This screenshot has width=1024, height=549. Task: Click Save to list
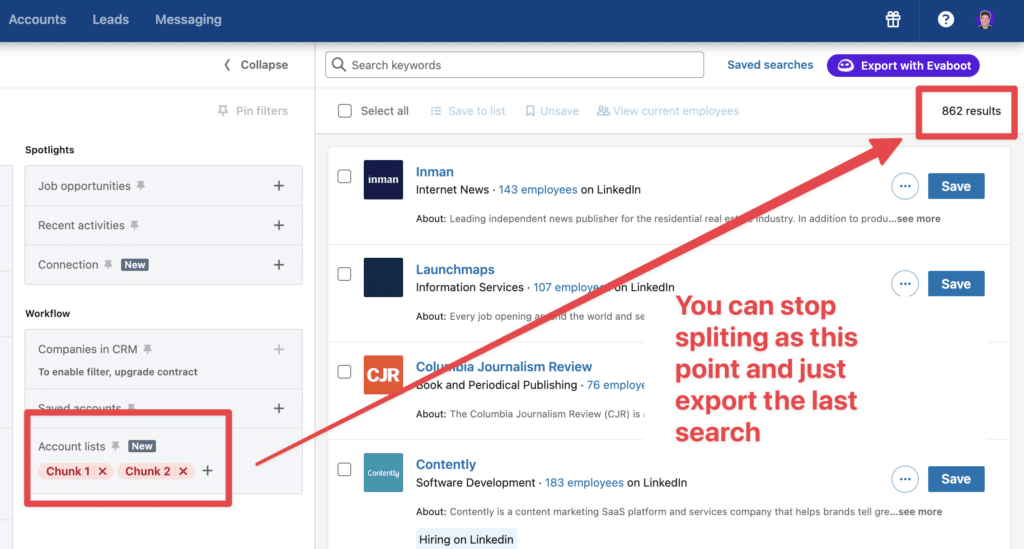click(468, 111)
